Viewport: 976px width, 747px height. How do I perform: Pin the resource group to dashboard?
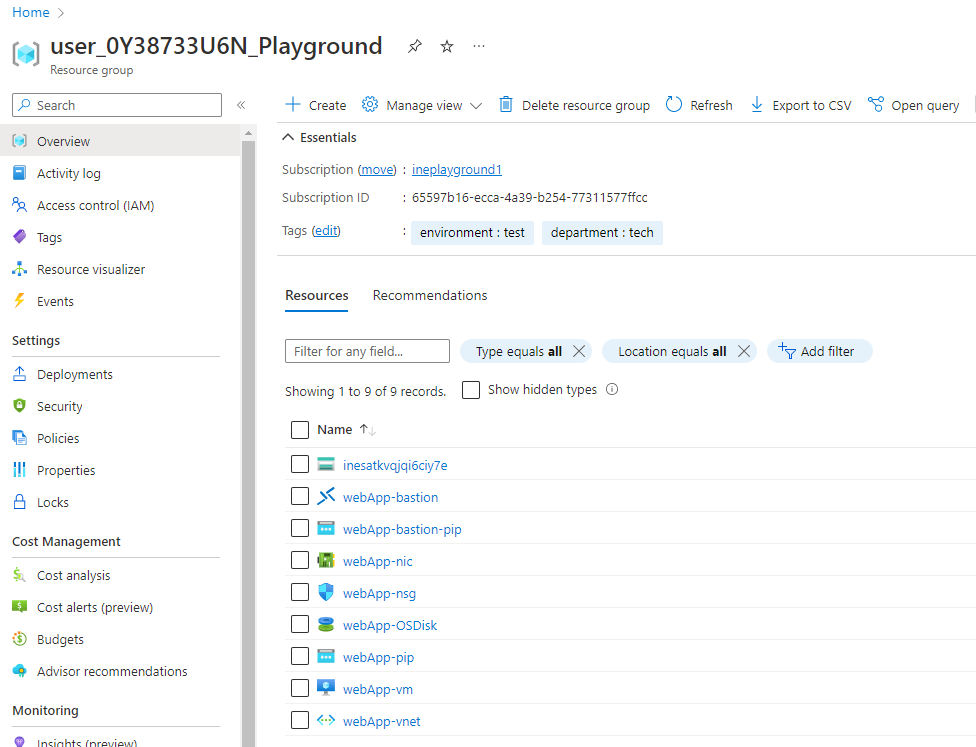(415, 46)
